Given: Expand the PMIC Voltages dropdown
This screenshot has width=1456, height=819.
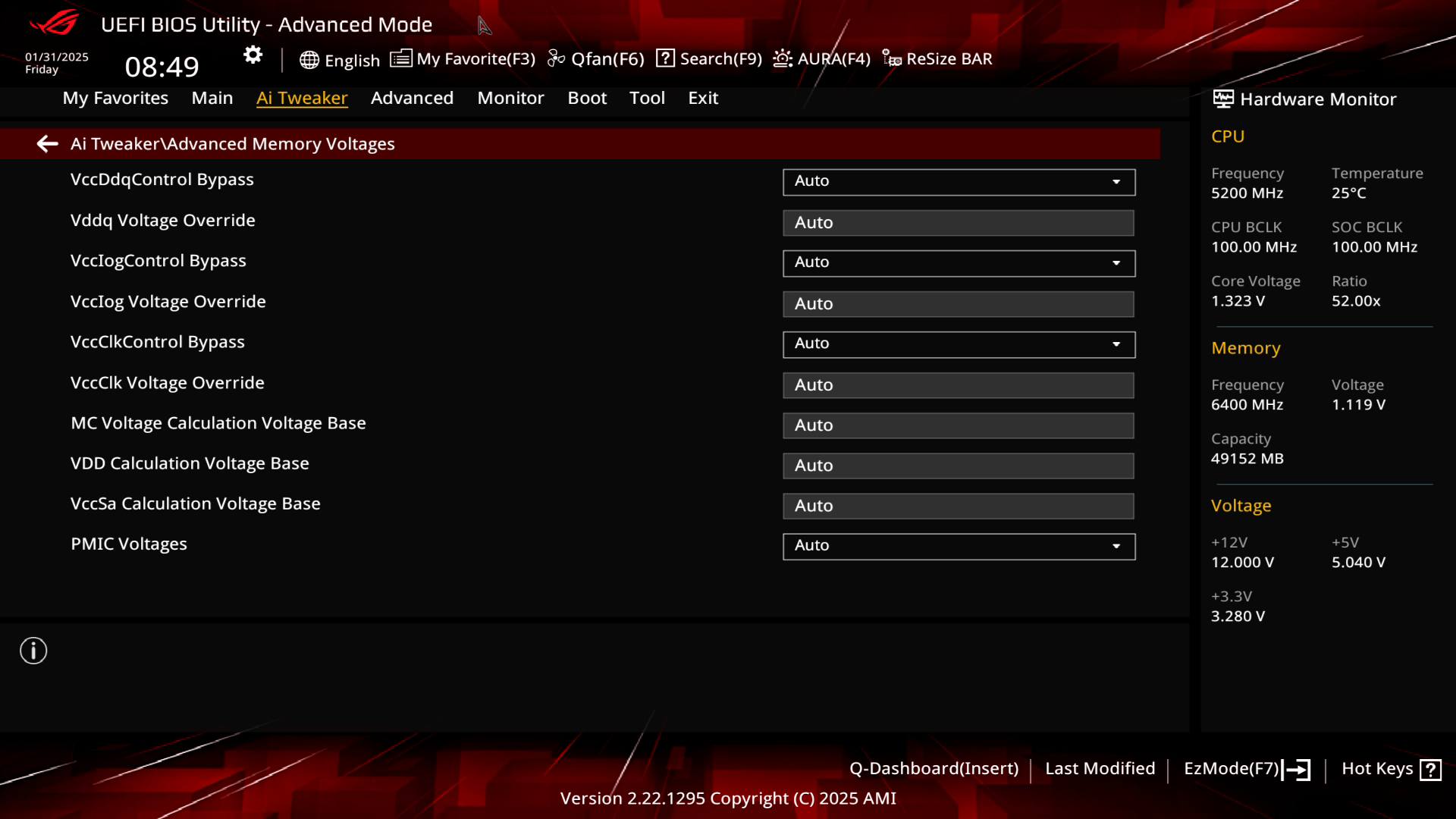Looking at the screenshot, I should click(1116, 545).
